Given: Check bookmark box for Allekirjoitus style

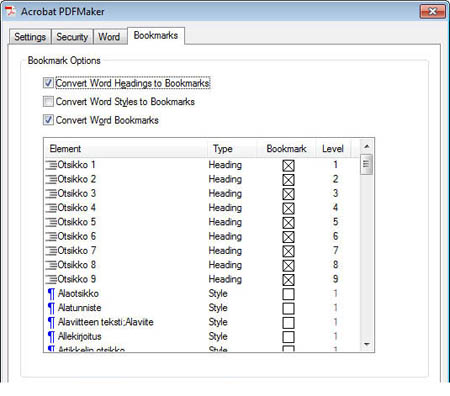Looking at the screenshot, I should (x=288, y=337).
